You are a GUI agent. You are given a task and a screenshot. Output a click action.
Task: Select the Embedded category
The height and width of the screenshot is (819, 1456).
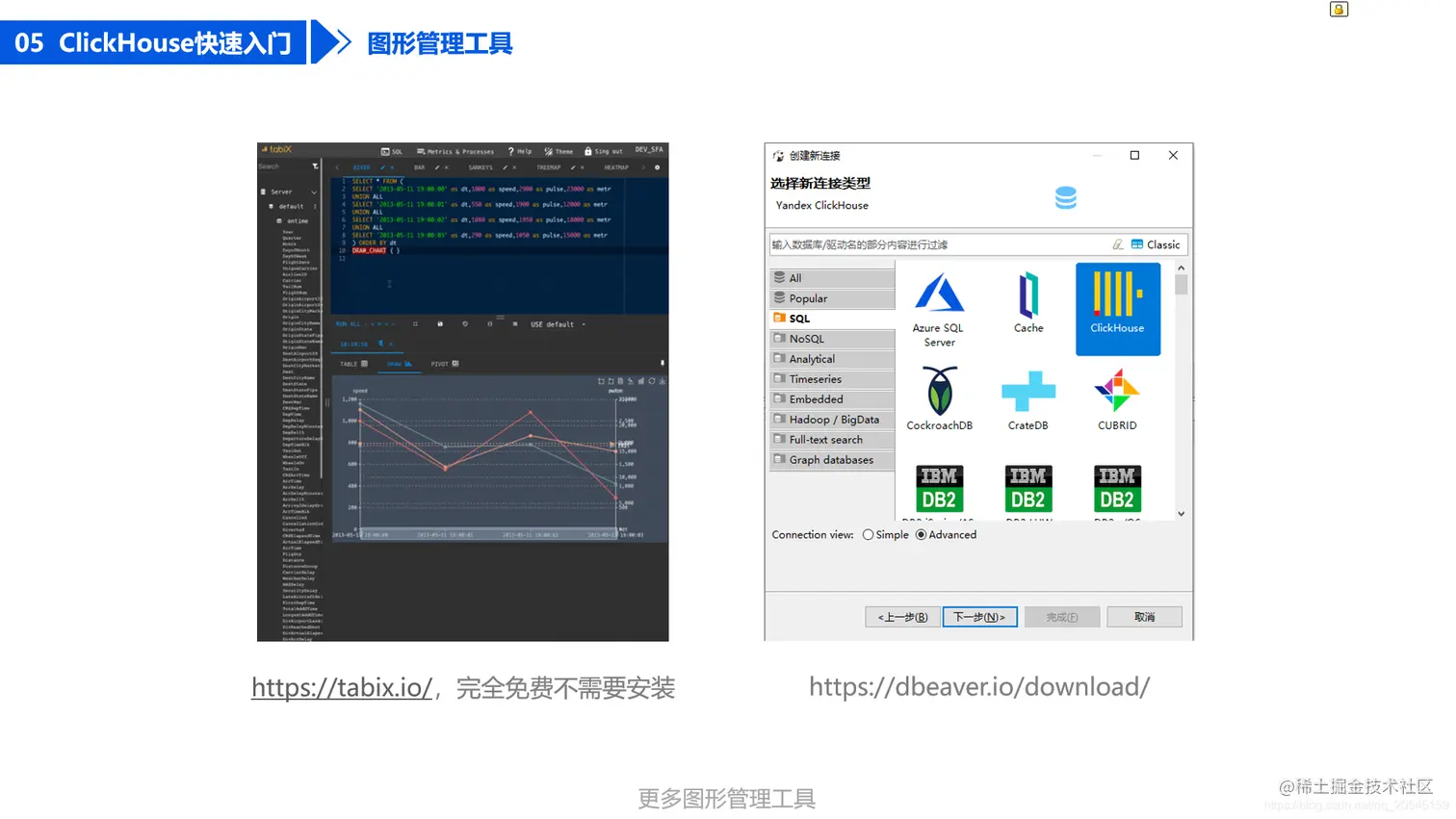[x=832, y=399]
